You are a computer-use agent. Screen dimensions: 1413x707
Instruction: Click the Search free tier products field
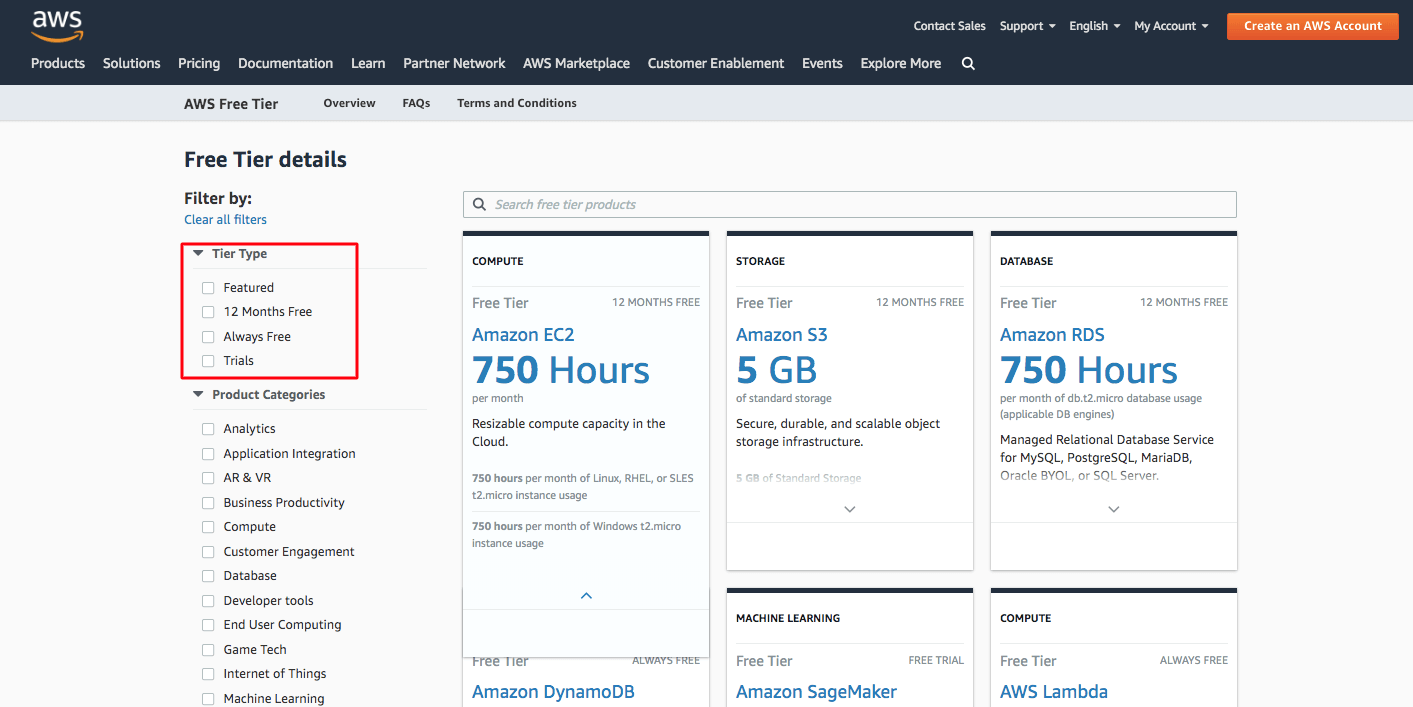pyautogui.click(x=850, y=204)
